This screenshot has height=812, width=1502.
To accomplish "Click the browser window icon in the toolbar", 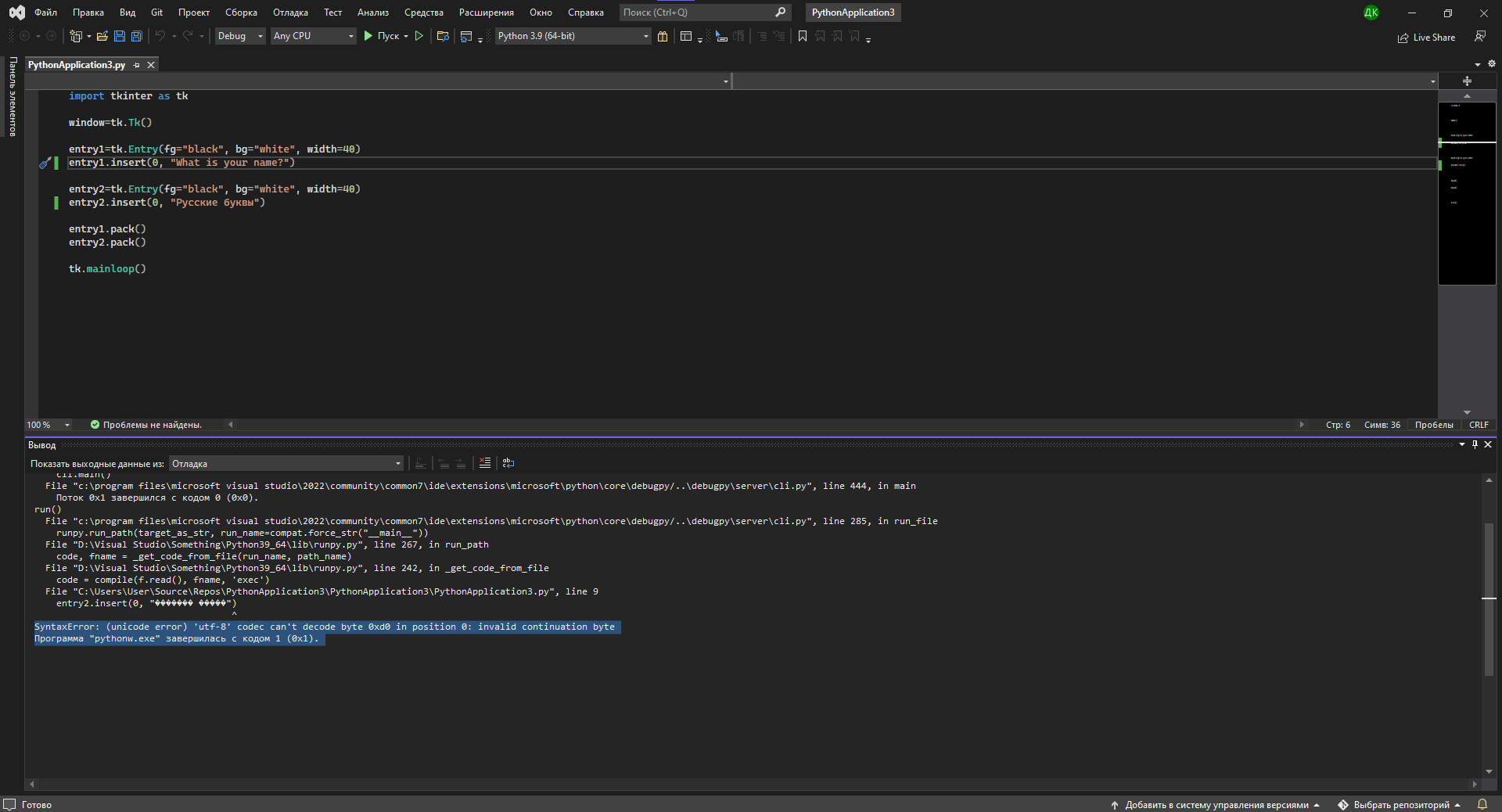I will pos(466,36).
